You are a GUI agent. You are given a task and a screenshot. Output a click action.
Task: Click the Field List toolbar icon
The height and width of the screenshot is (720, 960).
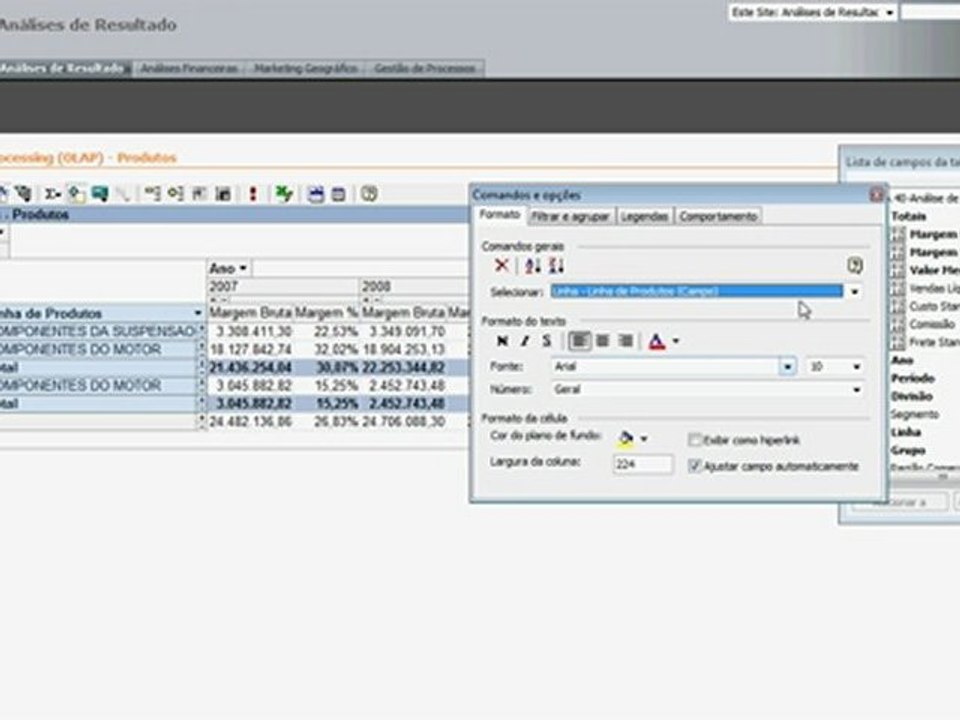point(339,195)
